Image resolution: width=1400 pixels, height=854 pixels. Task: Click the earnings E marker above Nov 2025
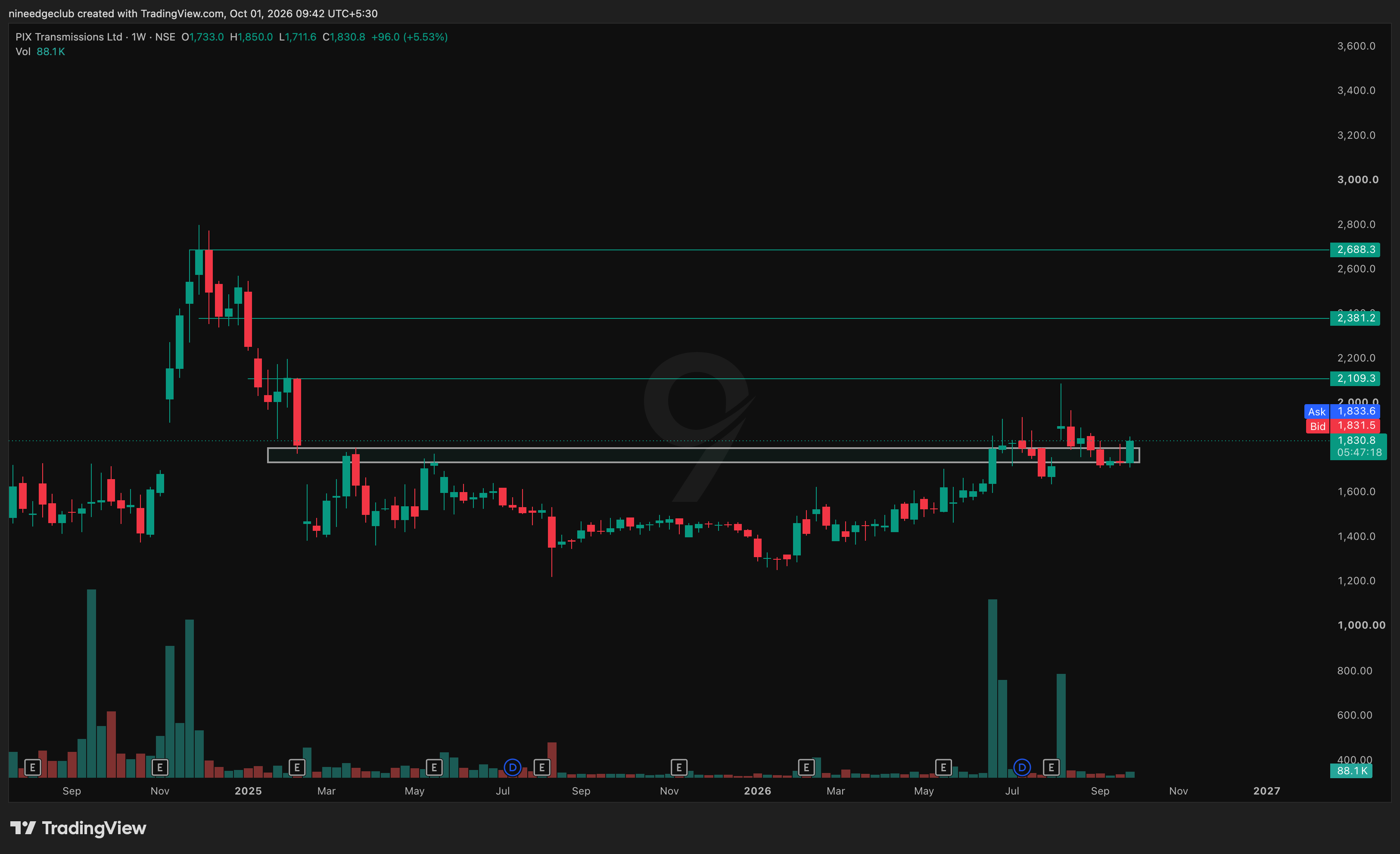click(x=679, y=768)
